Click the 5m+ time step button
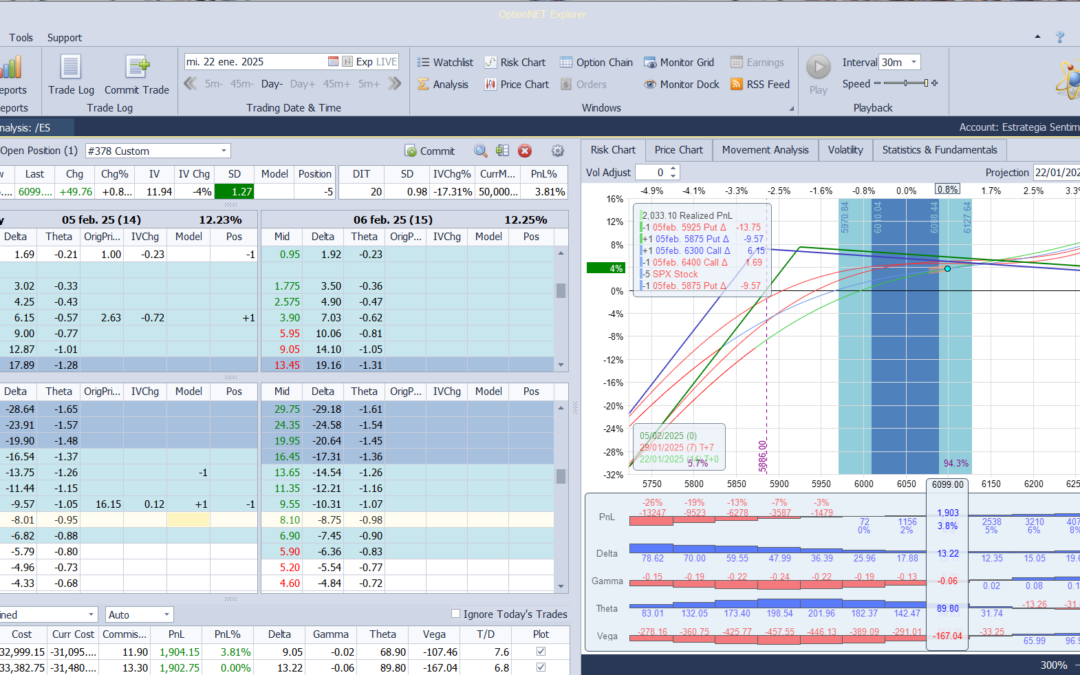Viewport: 1080px width, 675px height. click(x=368, y=84)
